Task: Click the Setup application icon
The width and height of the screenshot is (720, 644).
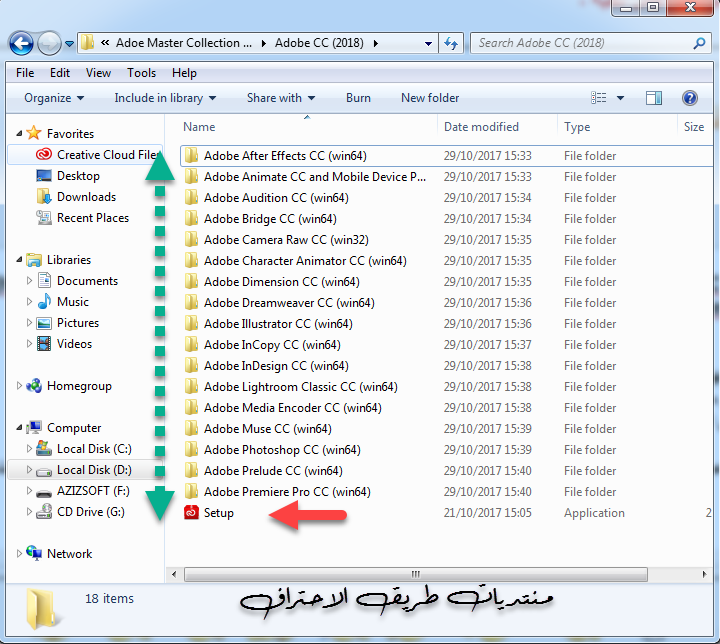Action: (191, 513)
